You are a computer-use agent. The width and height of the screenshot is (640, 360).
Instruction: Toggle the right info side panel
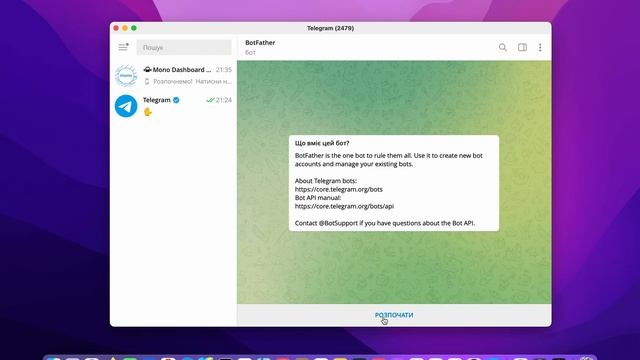click(522, 47)
